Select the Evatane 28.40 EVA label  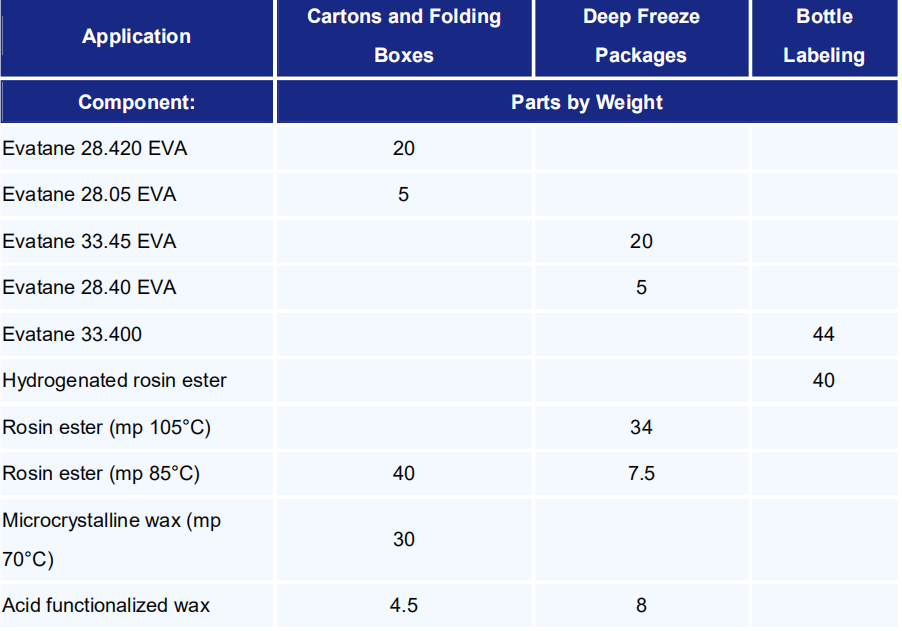[x=89, y=288]
